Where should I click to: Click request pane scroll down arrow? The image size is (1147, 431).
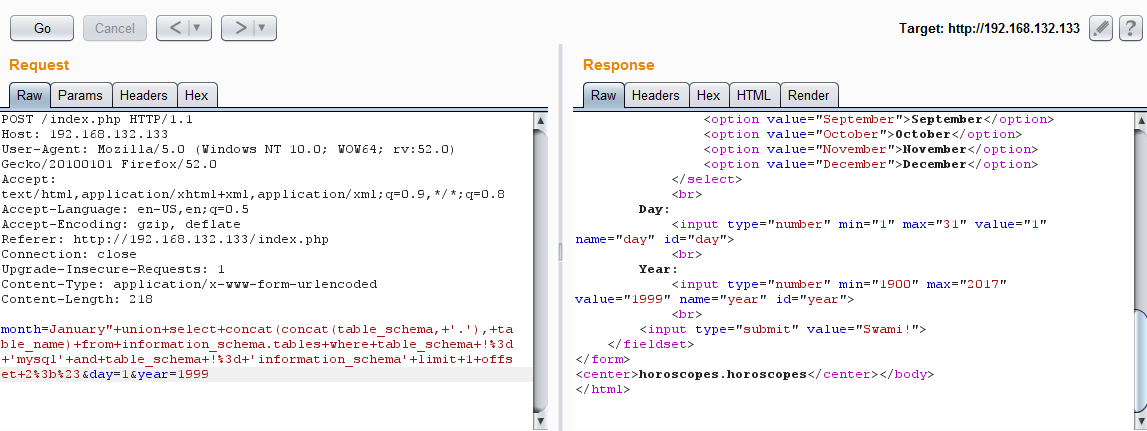pos(541,421)
